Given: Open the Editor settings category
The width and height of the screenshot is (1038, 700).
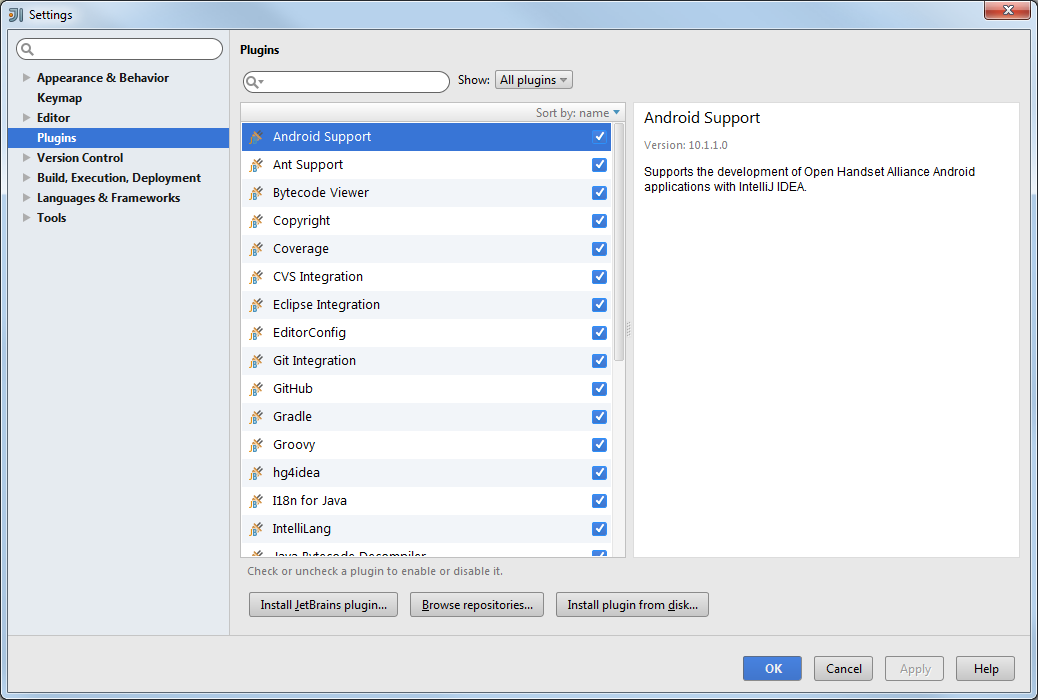Looking at the screenshot, I should 53,118.
